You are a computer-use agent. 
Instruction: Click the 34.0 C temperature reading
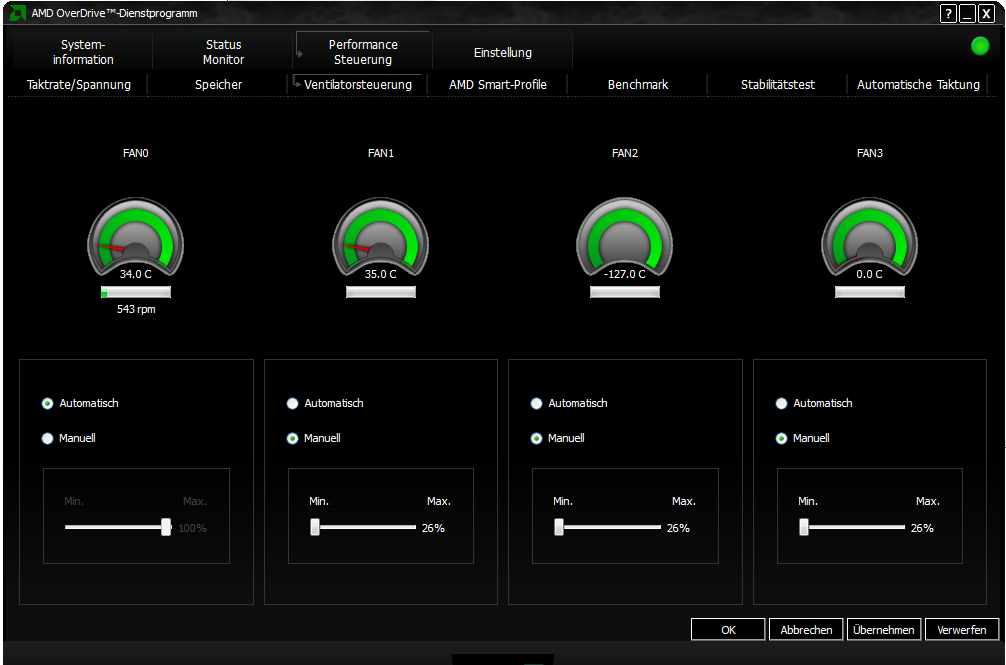(135, 274)
